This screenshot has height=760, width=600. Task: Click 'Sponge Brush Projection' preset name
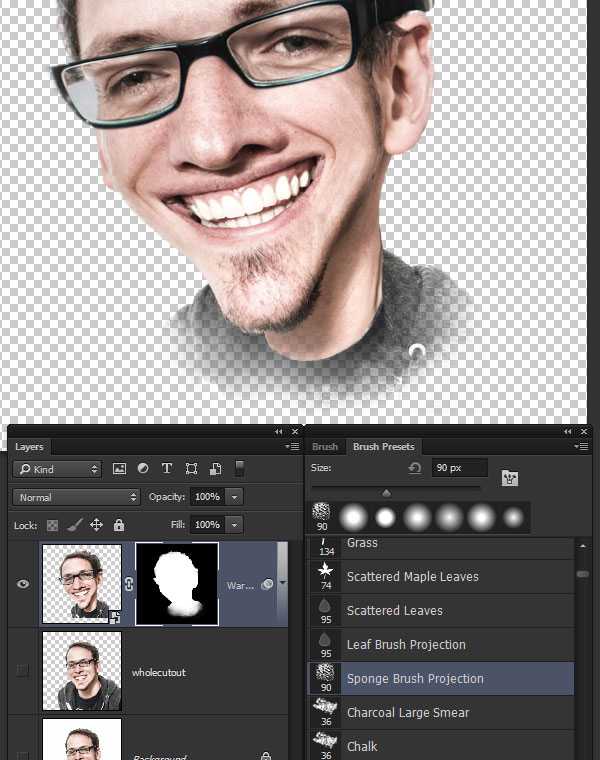[415, 679]
